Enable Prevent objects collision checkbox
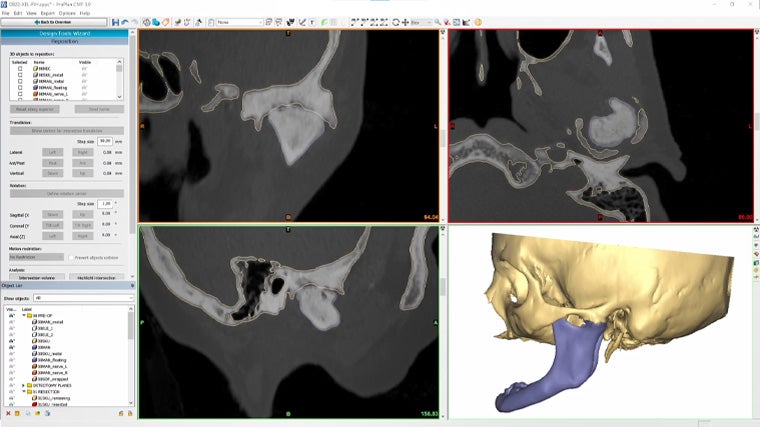The height and width of the screenshot is (427, 760). tap(71, 257)
